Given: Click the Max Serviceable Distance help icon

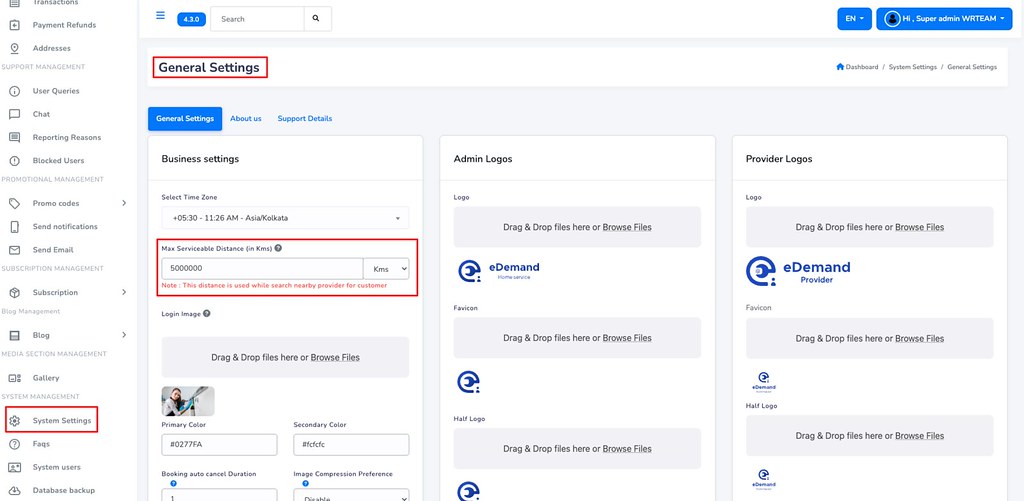Looking at the screenshot, I should click(278, 248).
